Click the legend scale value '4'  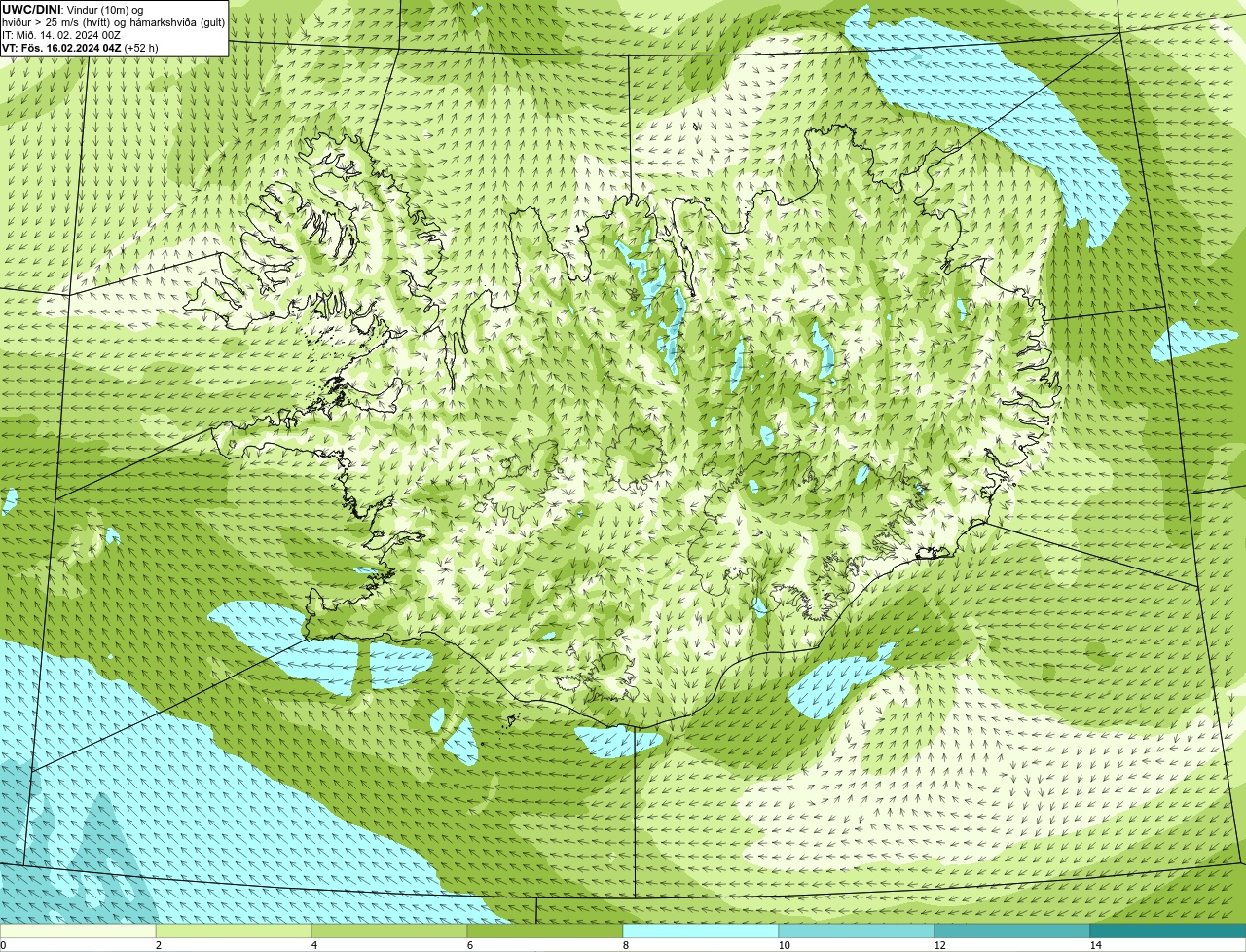pos(313,945)
